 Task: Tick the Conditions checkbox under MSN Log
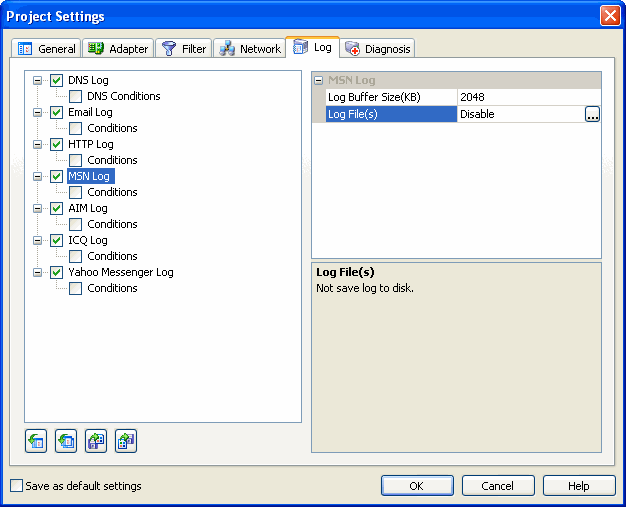coord(75,192)
